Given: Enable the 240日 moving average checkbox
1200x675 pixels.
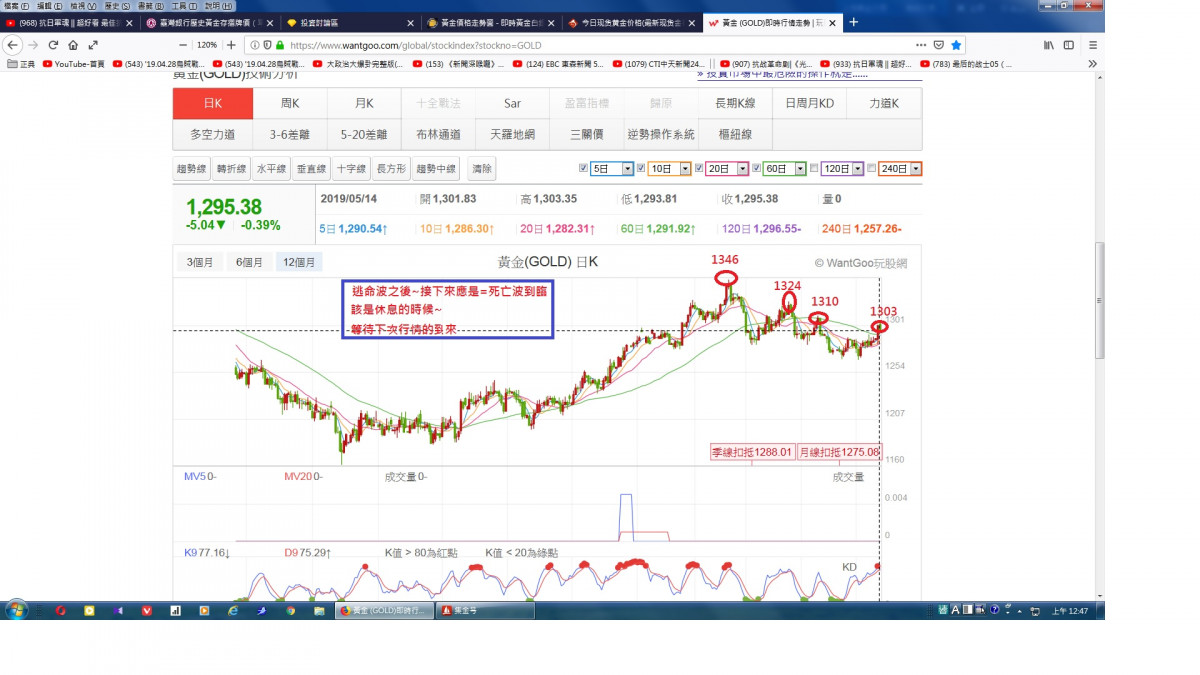Looking at the screenshot, I should pos(871,168).
